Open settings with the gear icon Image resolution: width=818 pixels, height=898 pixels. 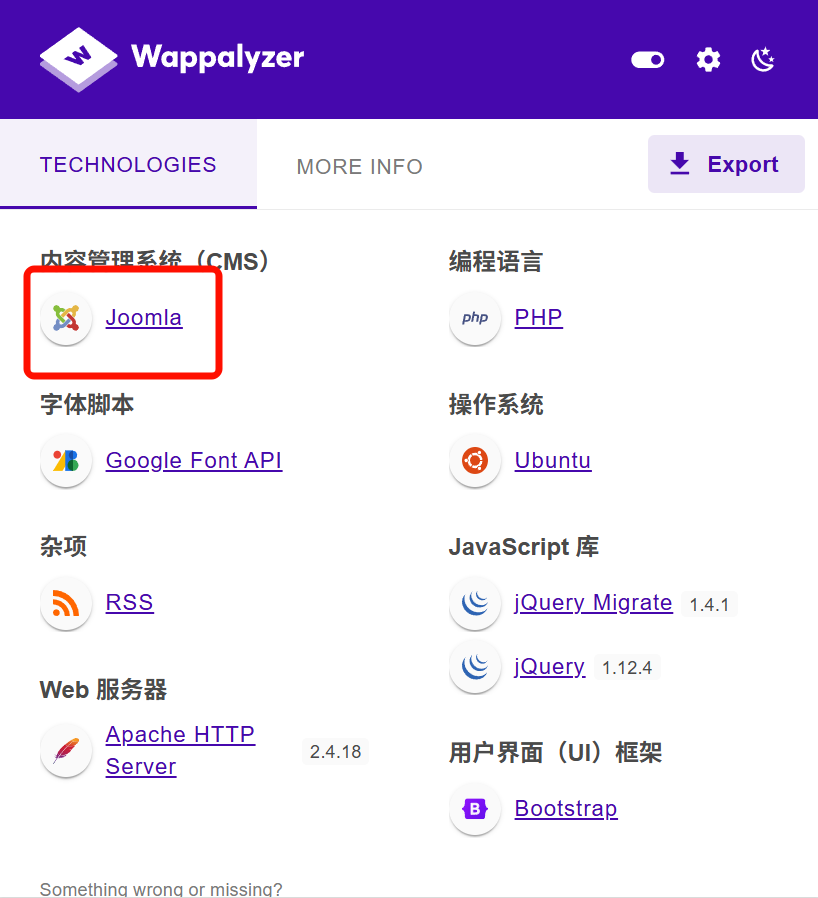[x=708, y=60]
